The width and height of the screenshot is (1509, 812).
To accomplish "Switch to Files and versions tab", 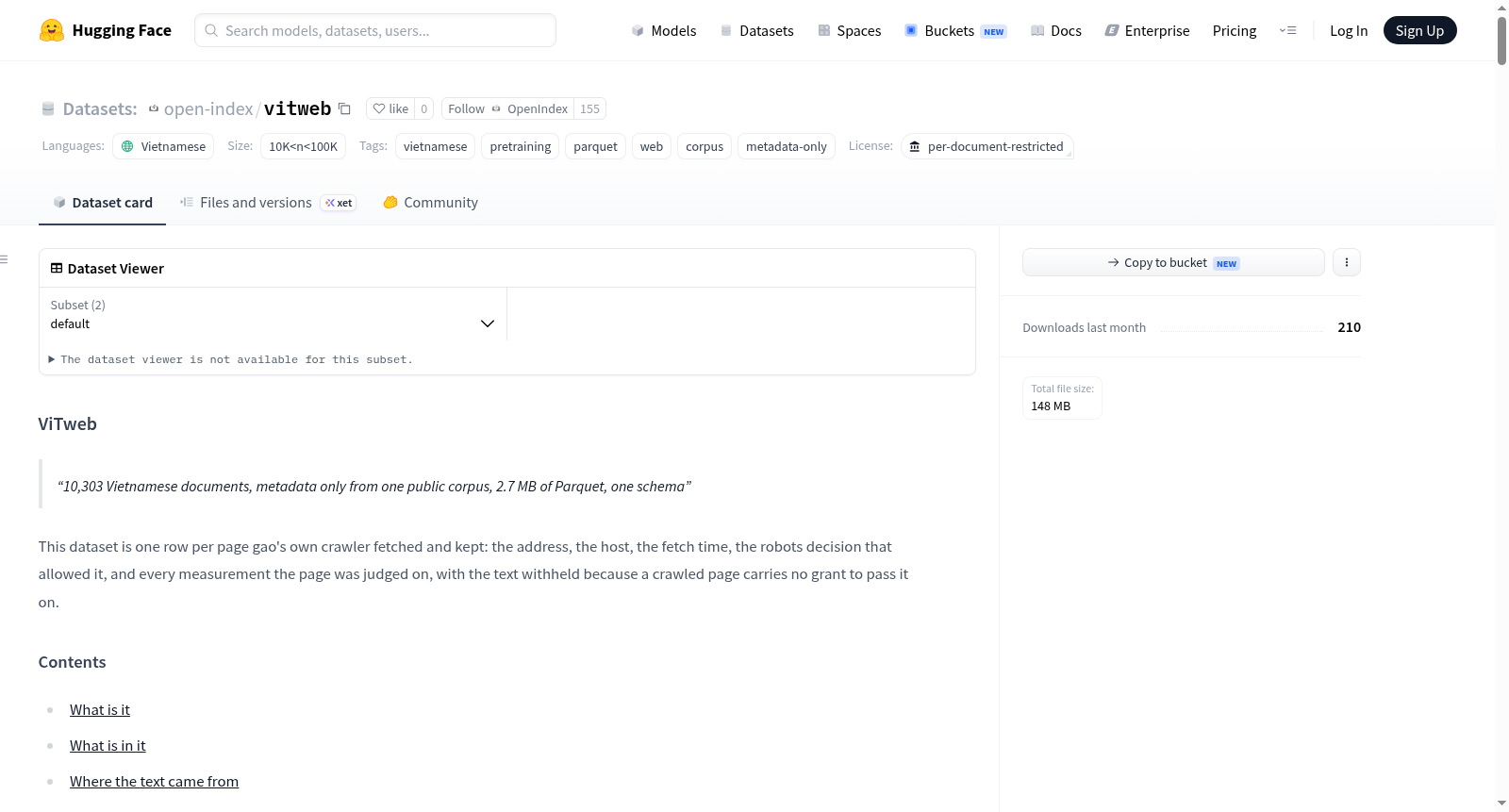I will (x=268, y=203).
